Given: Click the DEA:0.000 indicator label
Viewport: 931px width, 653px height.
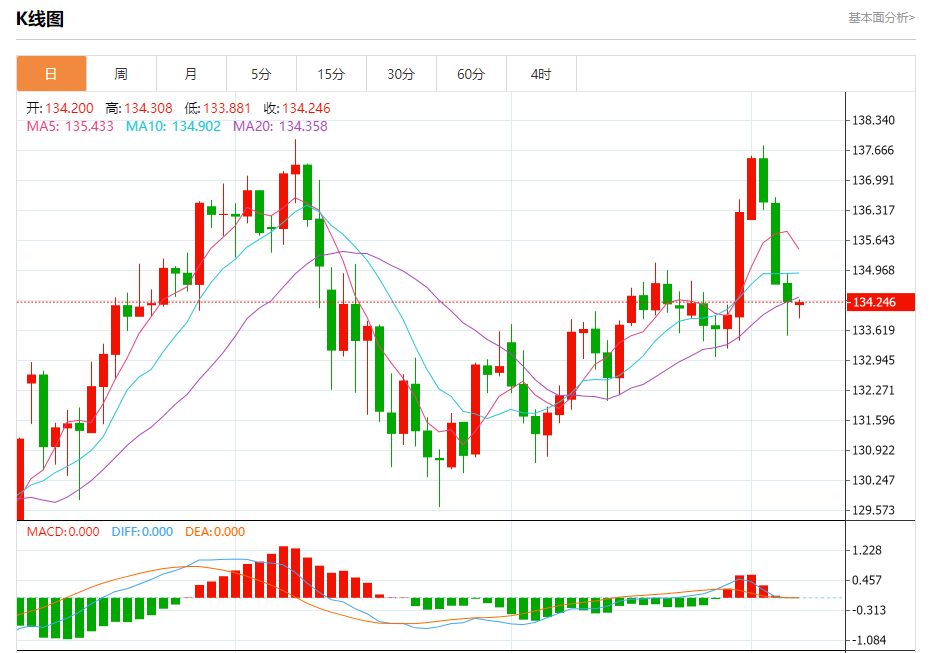Looking at the screenshot, I should (215, 532).
